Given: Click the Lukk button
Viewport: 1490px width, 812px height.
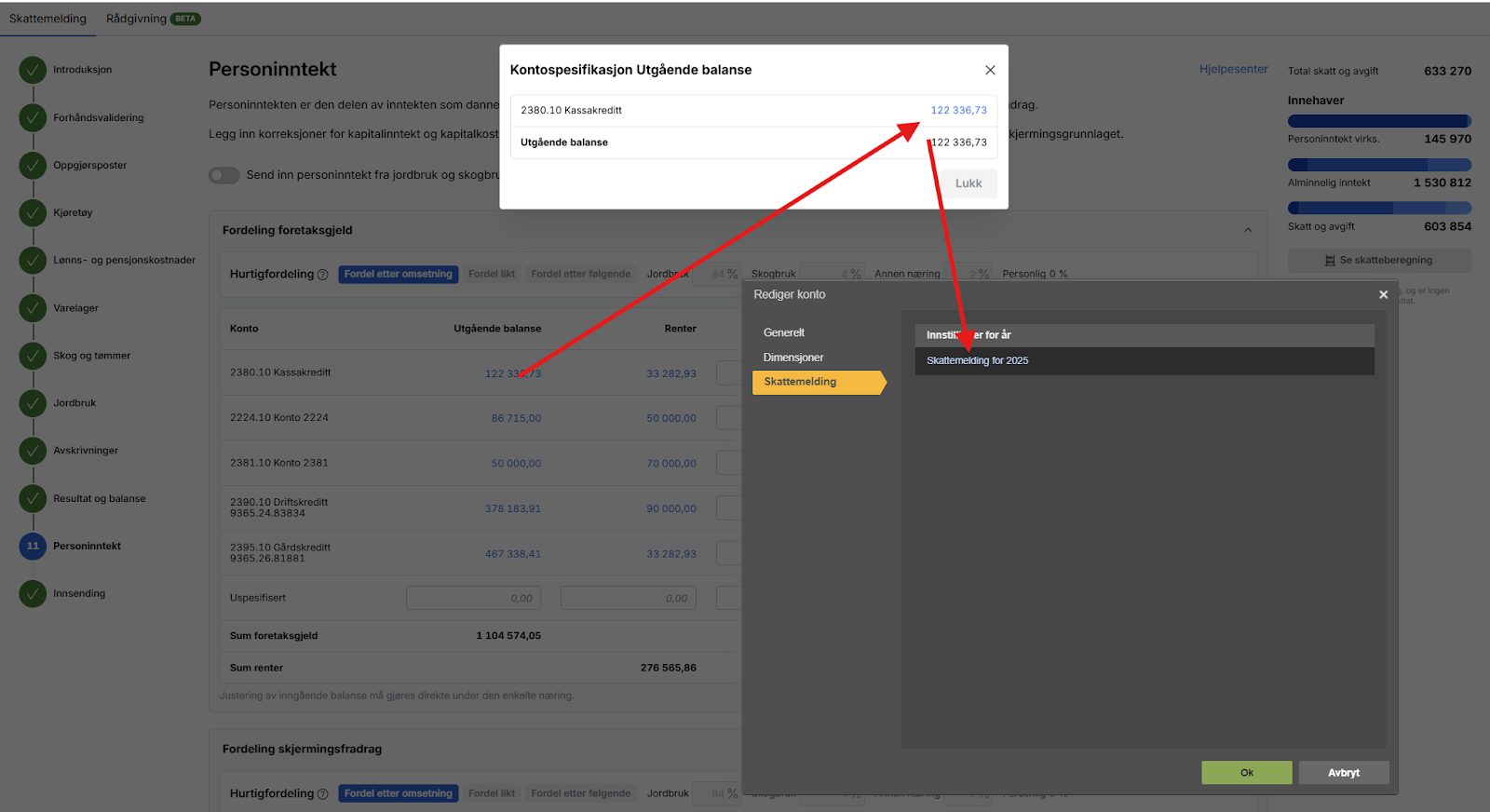Looking at the screenshot, I should coord(968,183).
